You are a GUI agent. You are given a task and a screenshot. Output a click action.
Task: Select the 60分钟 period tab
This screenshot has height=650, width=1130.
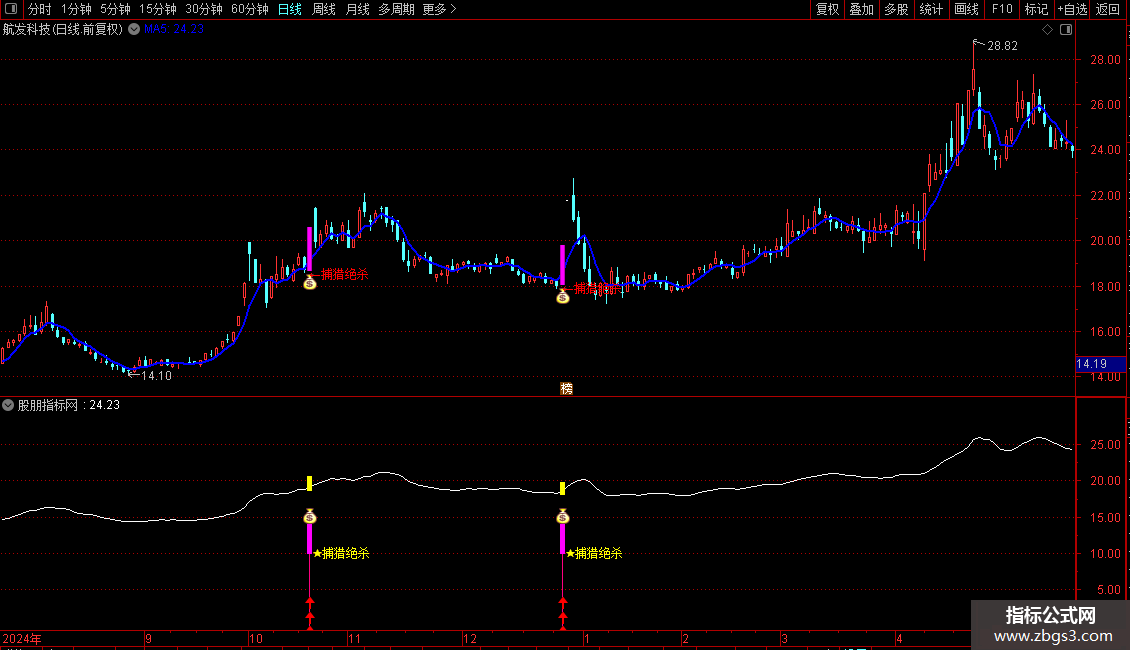tap(249, 9)
